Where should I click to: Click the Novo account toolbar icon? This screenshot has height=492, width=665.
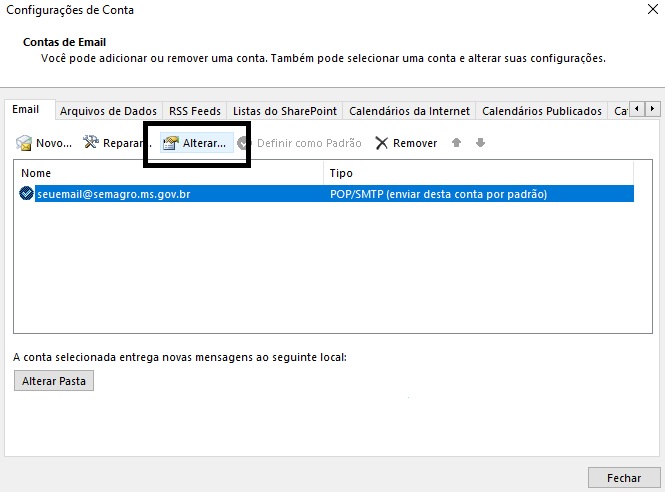point(25,143)
